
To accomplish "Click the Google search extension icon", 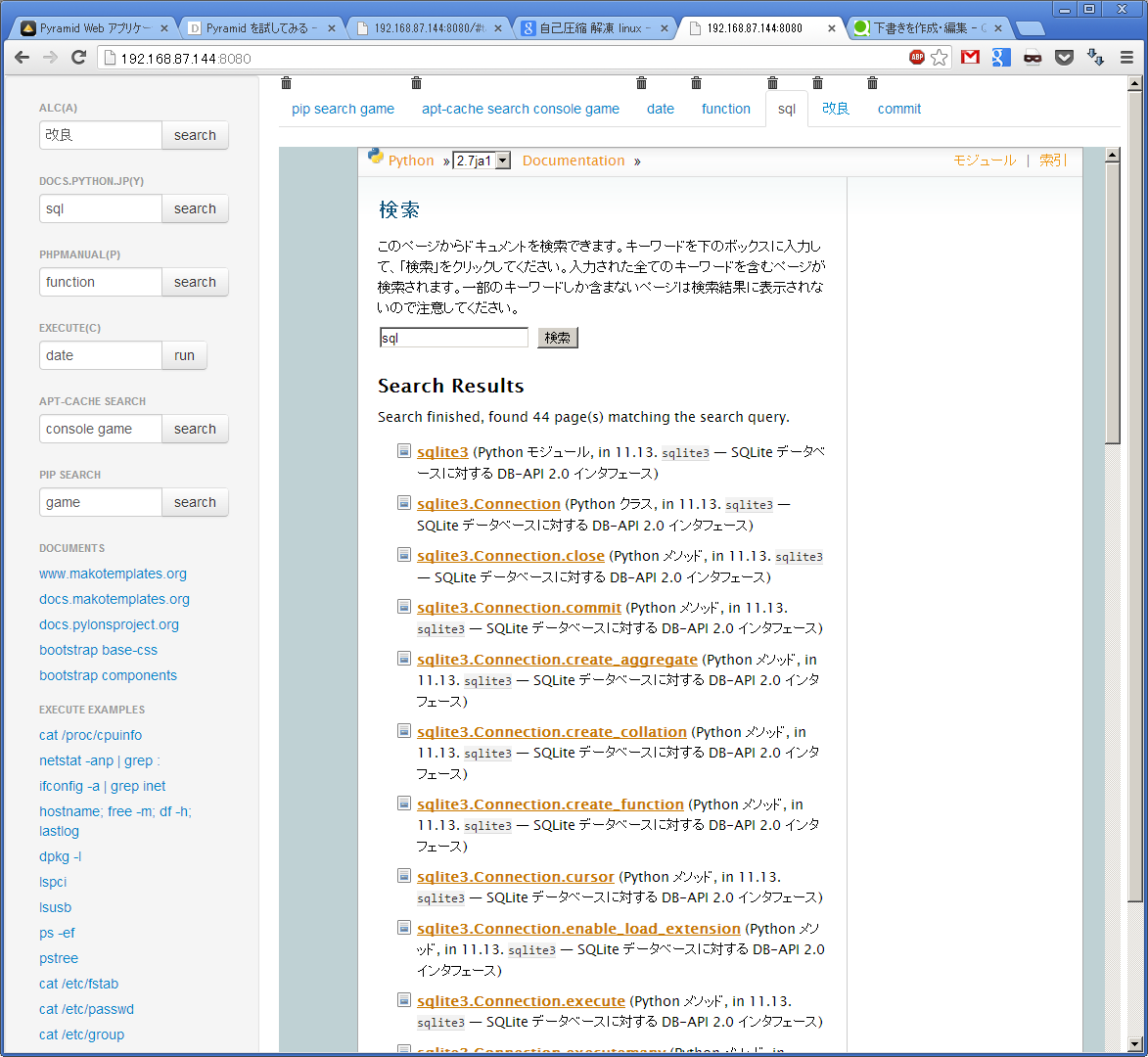I will [1001, 57].
